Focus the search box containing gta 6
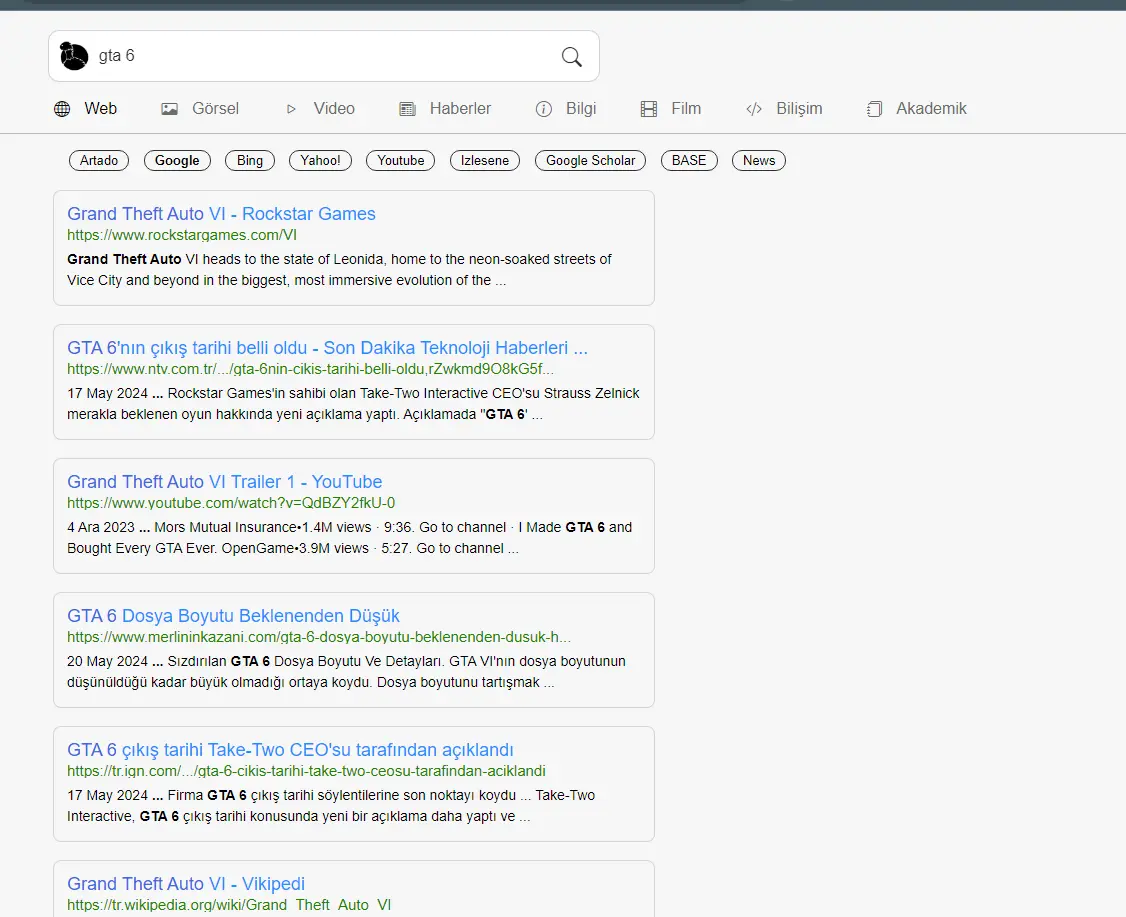The width and height of the screenshot is (1126, 917). tap(323, 56)
